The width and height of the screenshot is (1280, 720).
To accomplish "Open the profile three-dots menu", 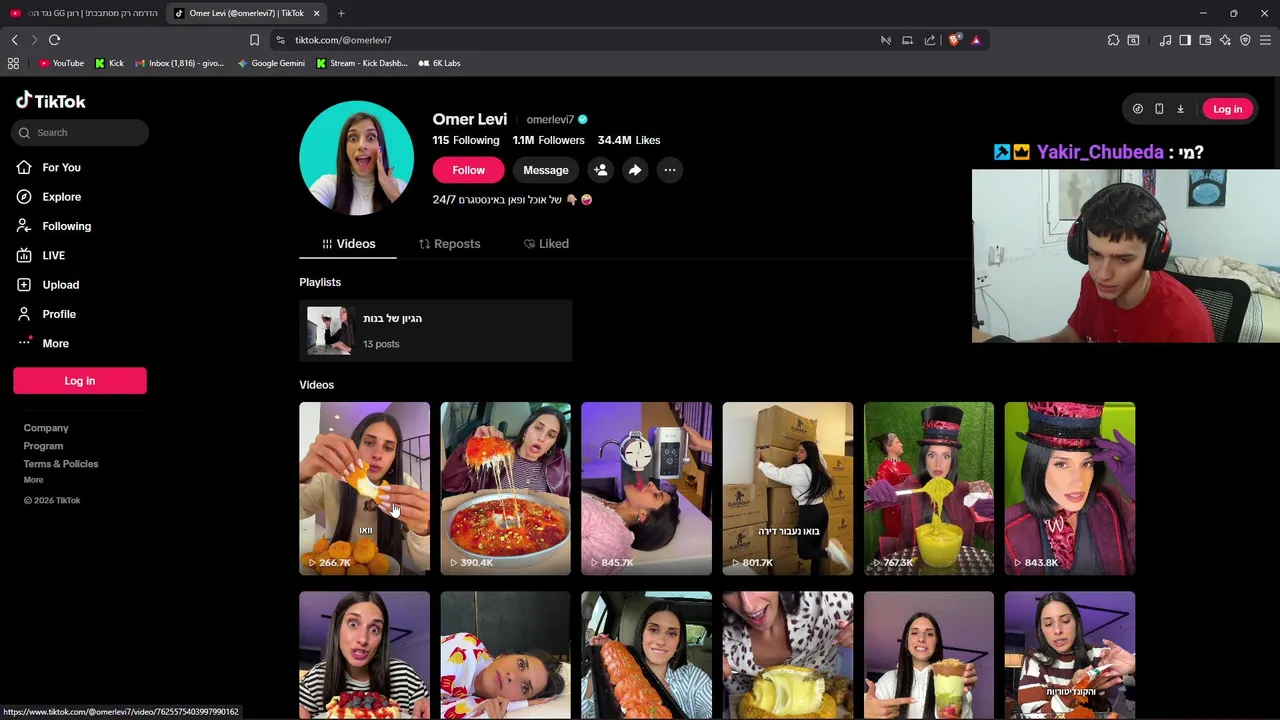I will click(670, 170).
